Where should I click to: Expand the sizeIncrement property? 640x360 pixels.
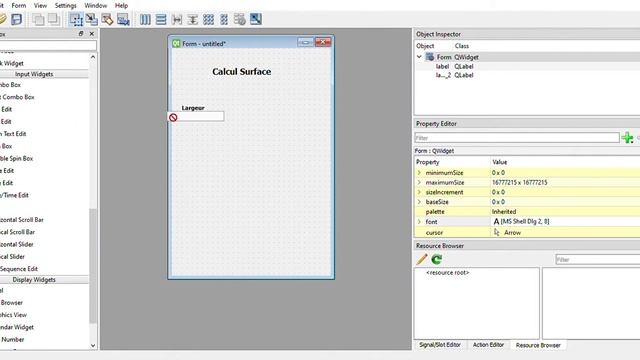419,192
